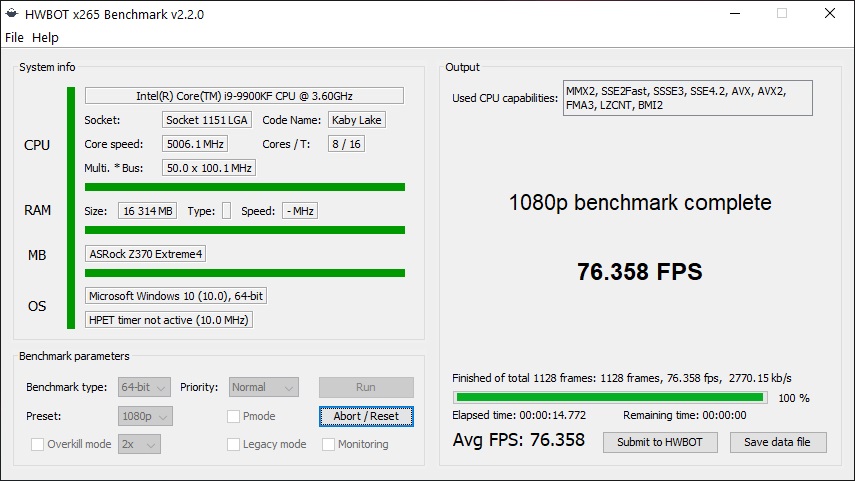Open the Benchmark type 64-bit dropdown

click(x=144, y=387)
